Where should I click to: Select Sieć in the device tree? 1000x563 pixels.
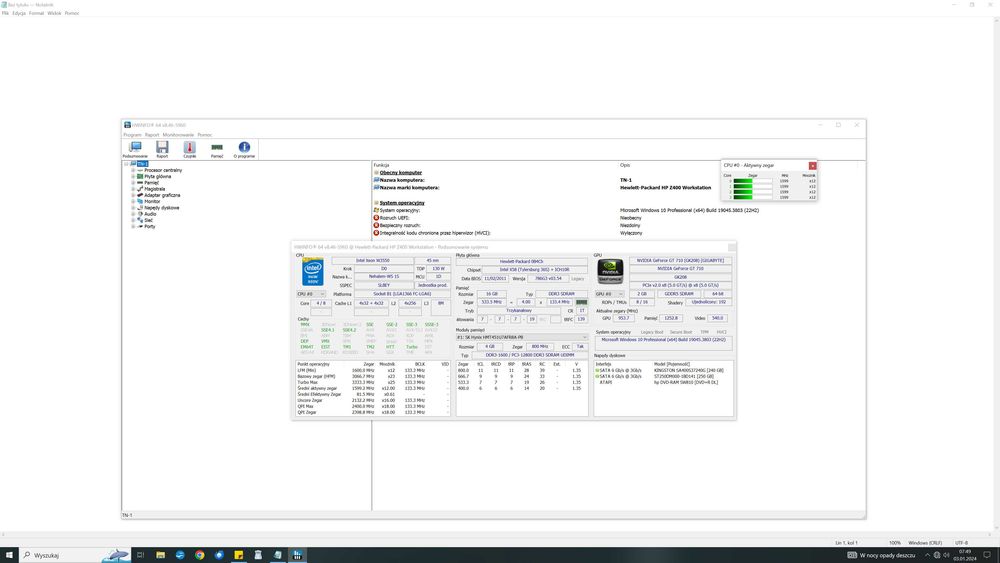click(149, 221)
